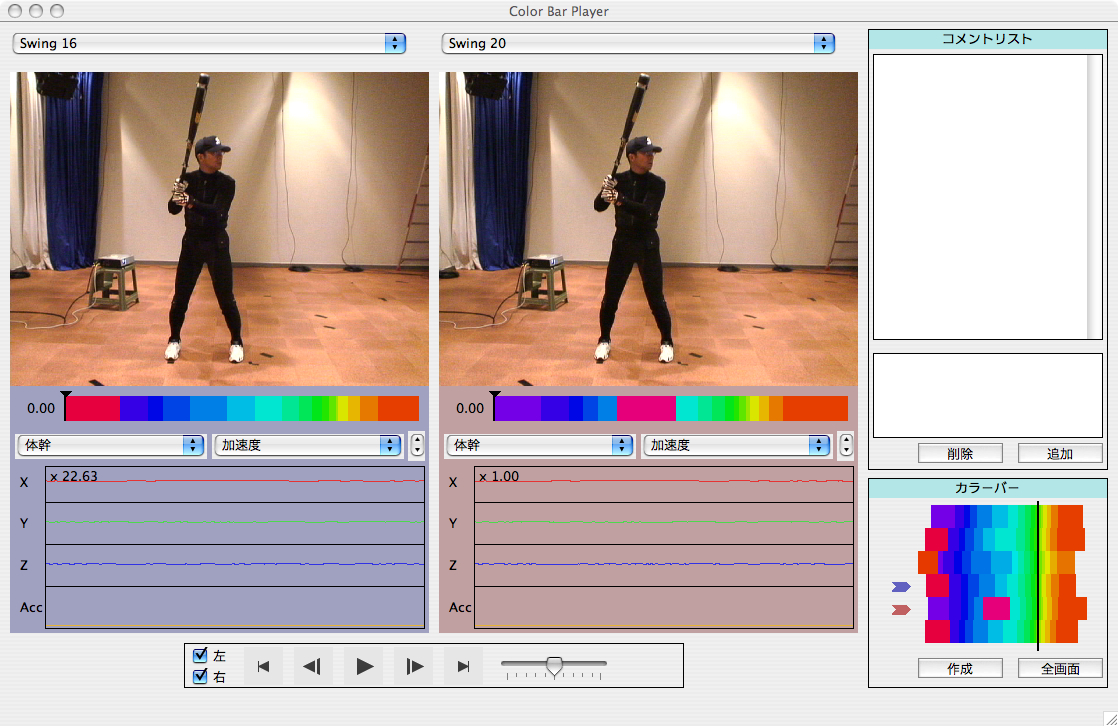
Task: Click the 追加 (add) button
Action: click(1059, 453)
